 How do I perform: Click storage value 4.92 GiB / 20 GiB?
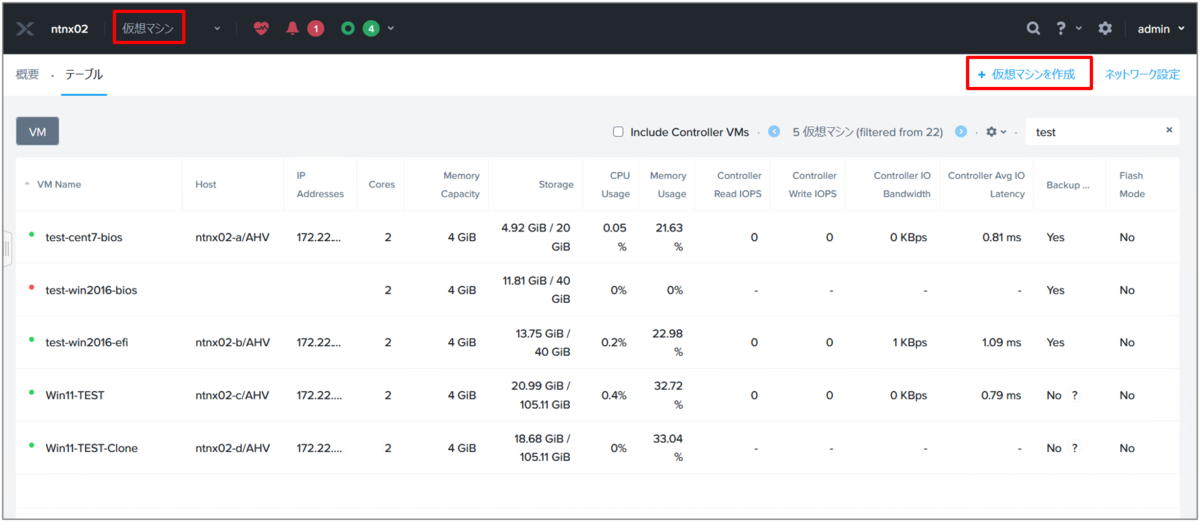pyautogui.click(x=538, y=237)
